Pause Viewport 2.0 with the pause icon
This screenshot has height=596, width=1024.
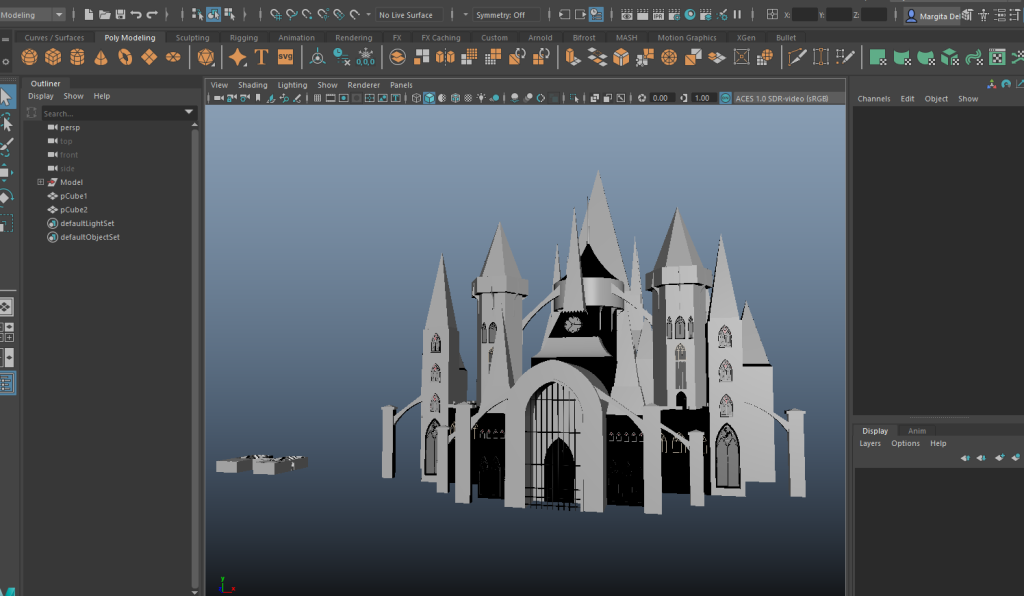coord(737,14)
